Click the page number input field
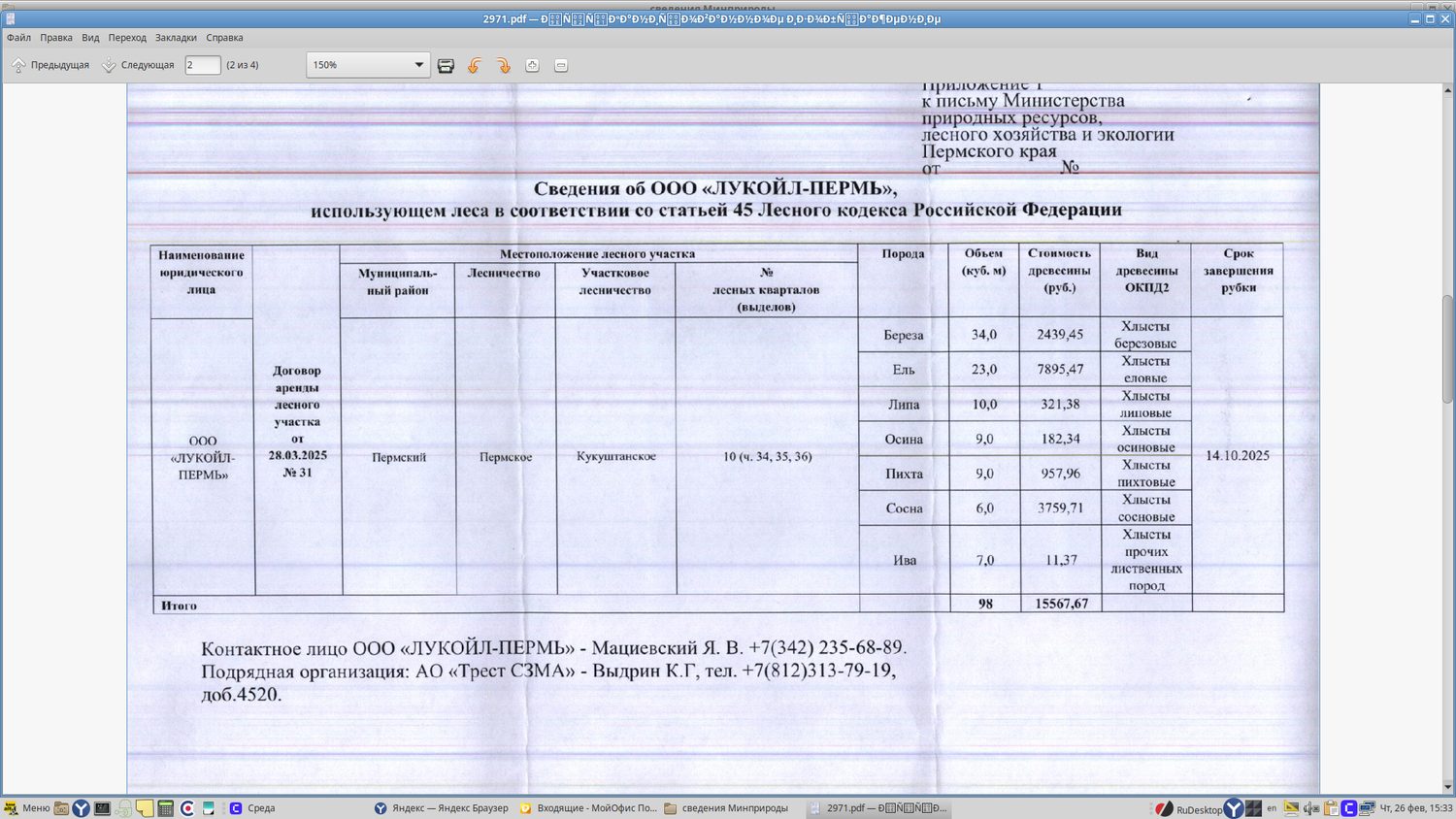Image resolution: width=1456 pixels, height=819 pixels. click(x=202, y=65)
